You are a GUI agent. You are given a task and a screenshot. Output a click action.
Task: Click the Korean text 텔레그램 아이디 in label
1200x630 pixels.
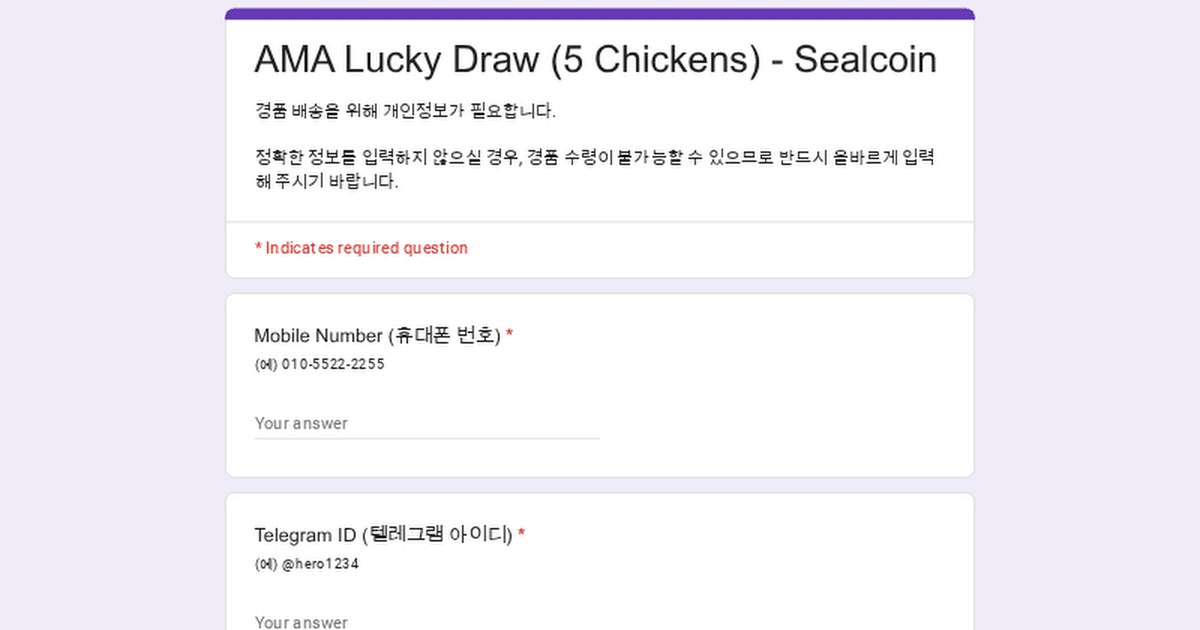(x=440, y=535)
